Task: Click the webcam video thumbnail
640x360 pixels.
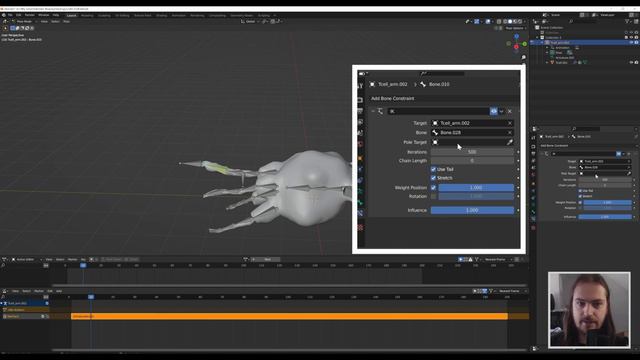Action: (x=589, y=310)
